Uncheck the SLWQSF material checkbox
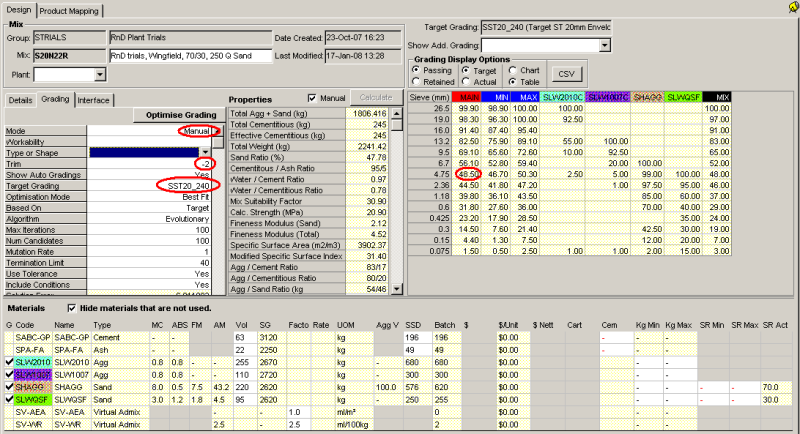The height and width of the screenshot is (434, 800). click(9, 400)
